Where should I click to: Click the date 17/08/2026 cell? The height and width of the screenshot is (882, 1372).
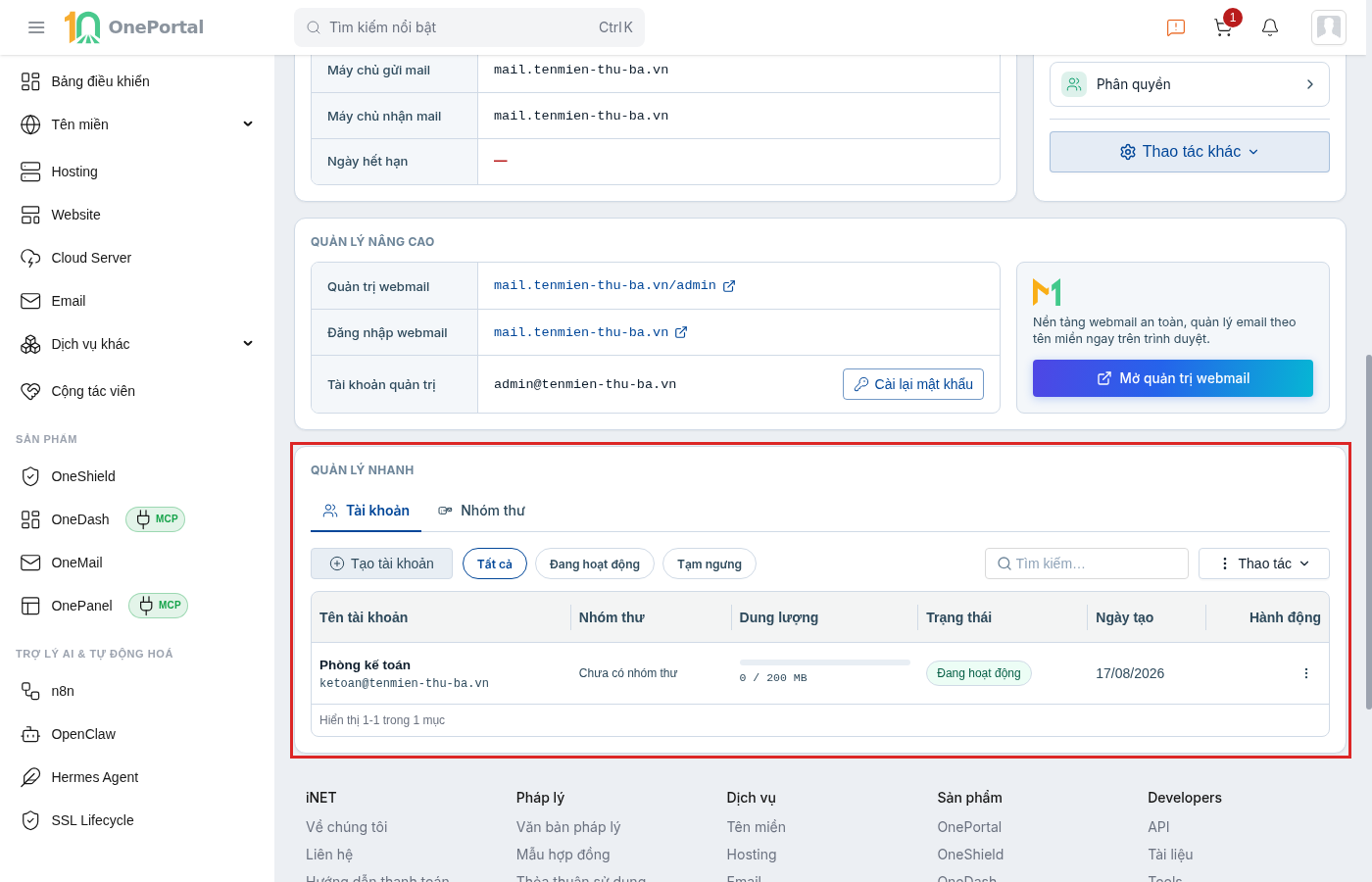point(1130,673)
